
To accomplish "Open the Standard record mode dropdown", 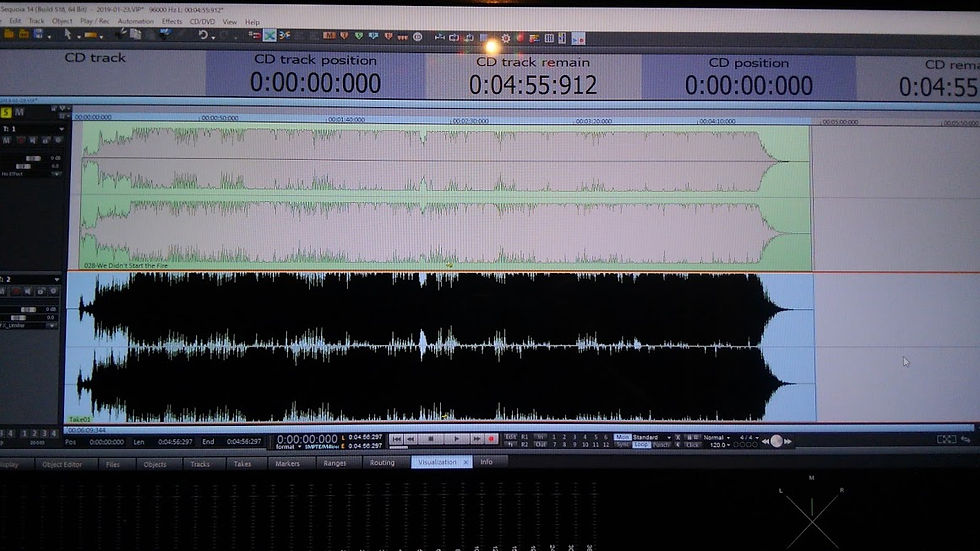I will (x=651, y=437).
